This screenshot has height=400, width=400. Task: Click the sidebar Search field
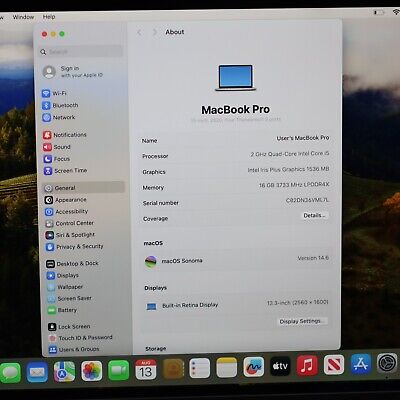click(x=81, y=52)
